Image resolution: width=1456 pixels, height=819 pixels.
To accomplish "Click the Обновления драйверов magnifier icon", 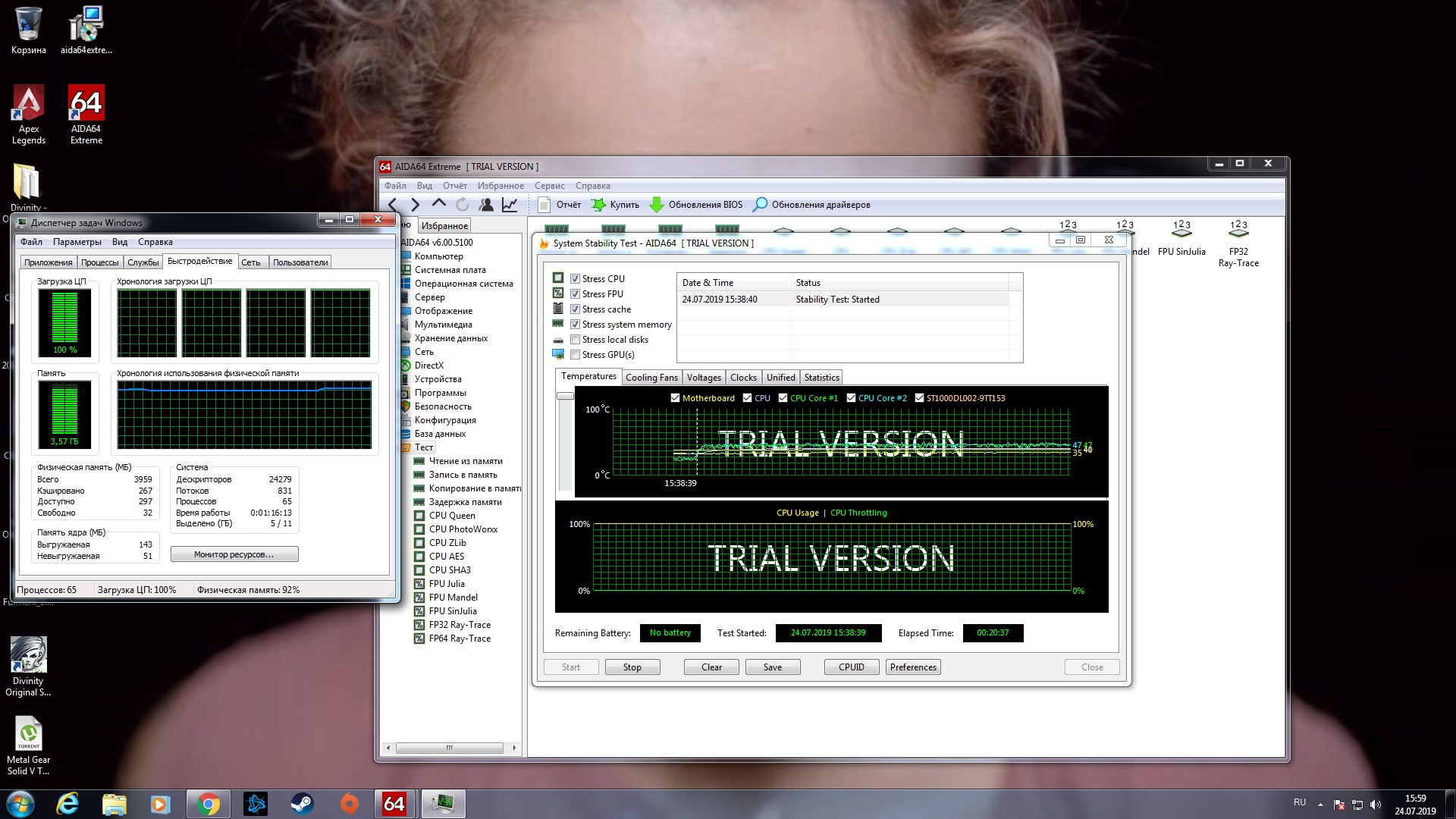I will point(760,205).
